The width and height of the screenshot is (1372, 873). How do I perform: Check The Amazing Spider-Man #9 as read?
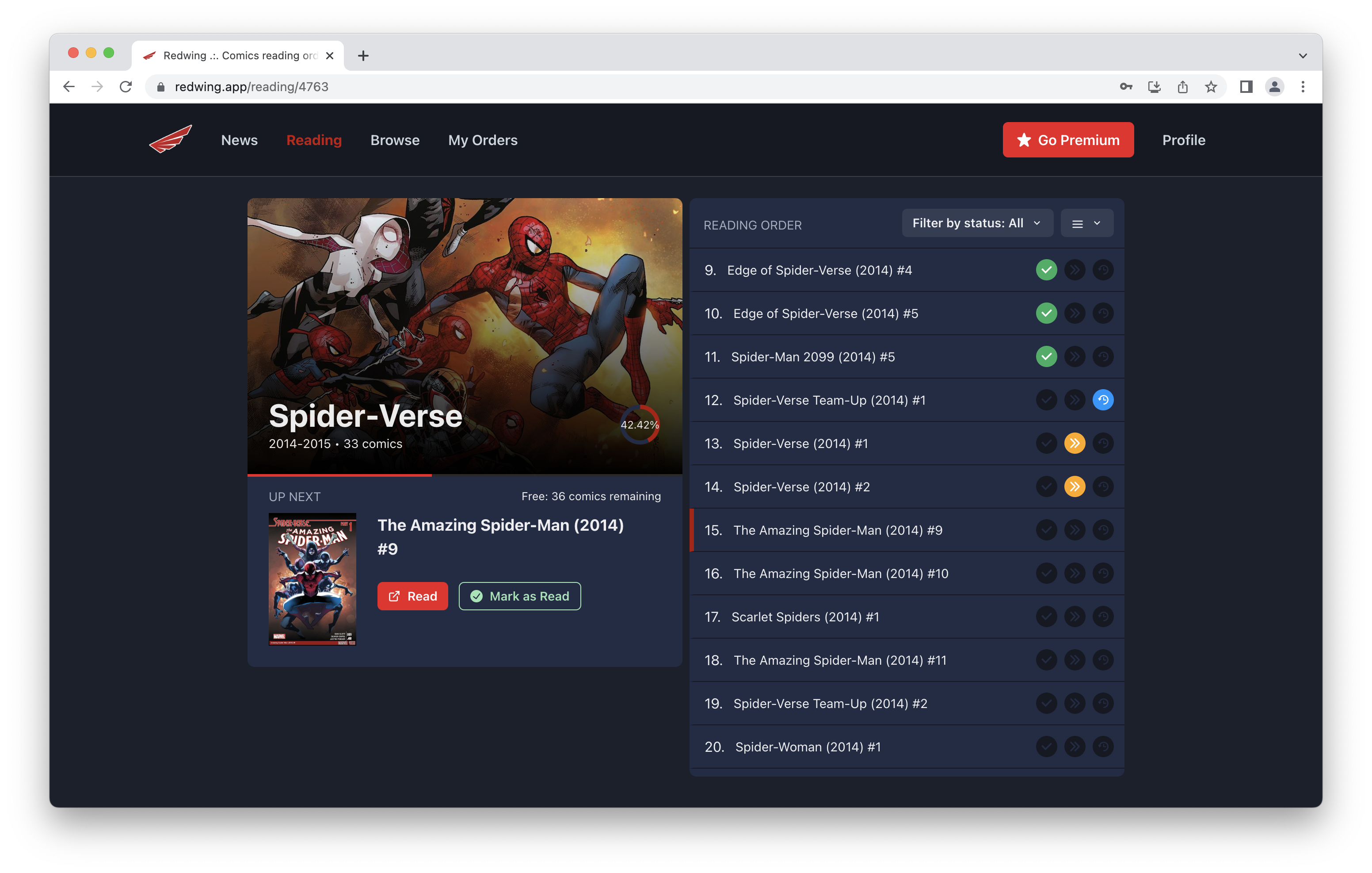click(x=1046, y=530)
